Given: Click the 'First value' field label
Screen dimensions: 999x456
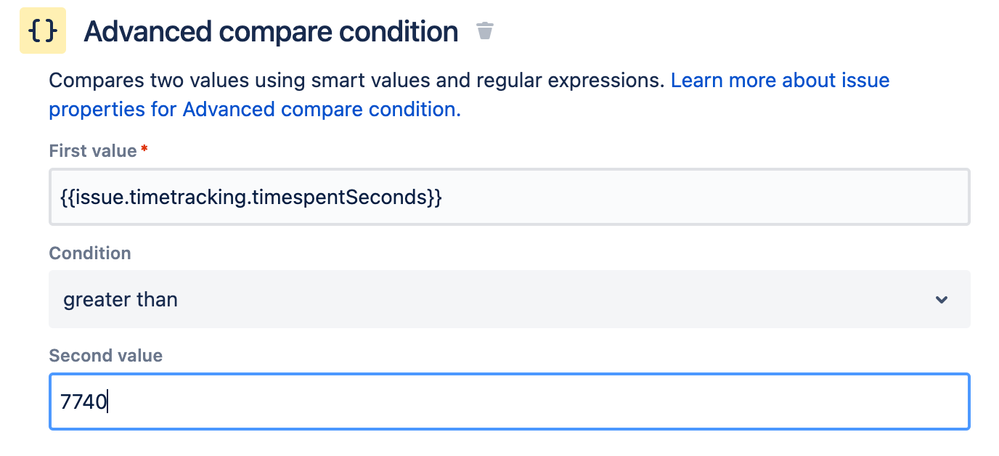Looking at the screenshot, I should pyautogui.click(x=93, y=151).
